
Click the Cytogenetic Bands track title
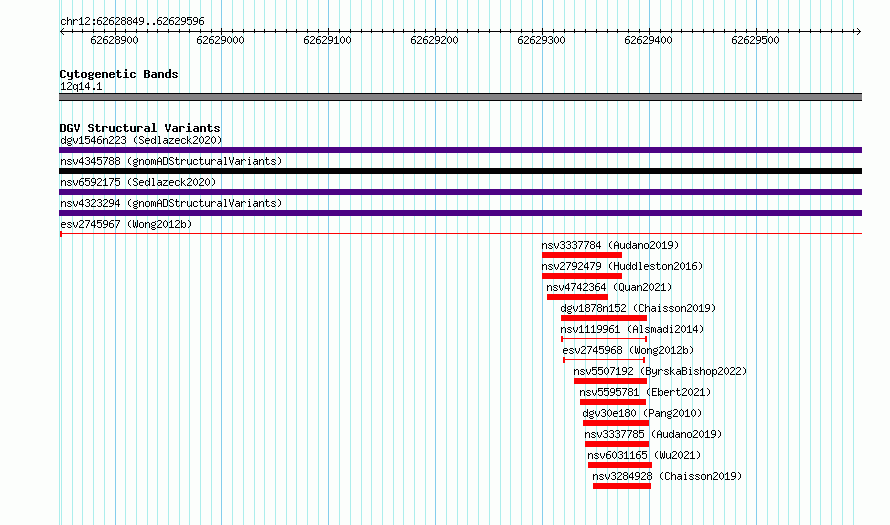pyautogui.click(x=119, y=74)
